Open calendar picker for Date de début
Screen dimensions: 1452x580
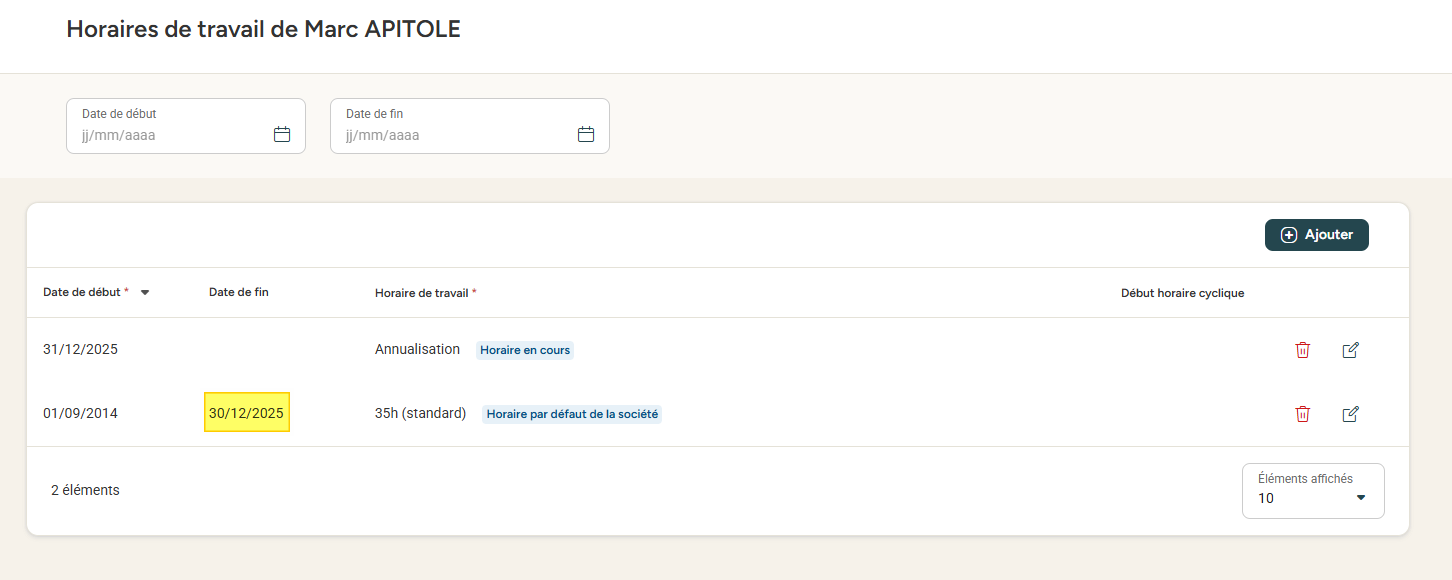(x=282, y=134)
